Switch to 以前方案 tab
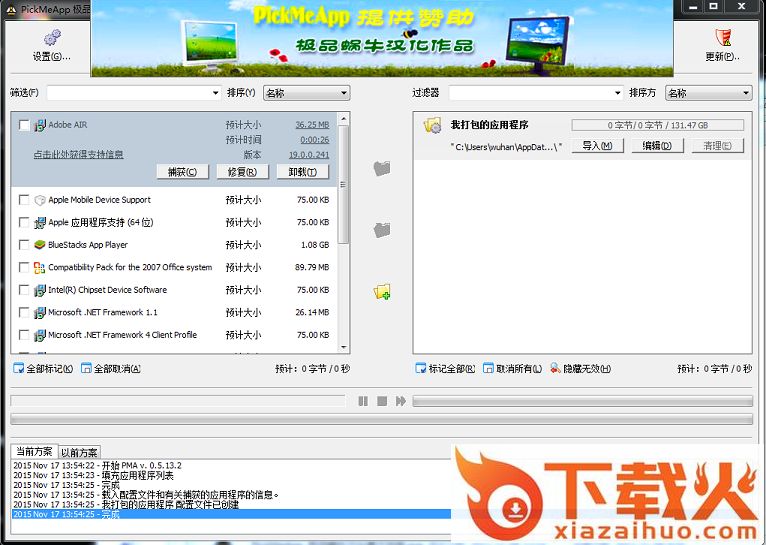Image resolution: width=766 pixels, height=545 pixels. (x=80, y=452)
